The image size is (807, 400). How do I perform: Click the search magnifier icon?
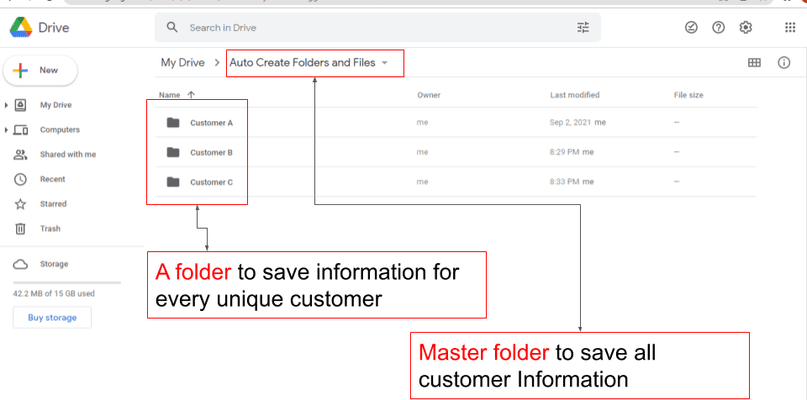172,27
